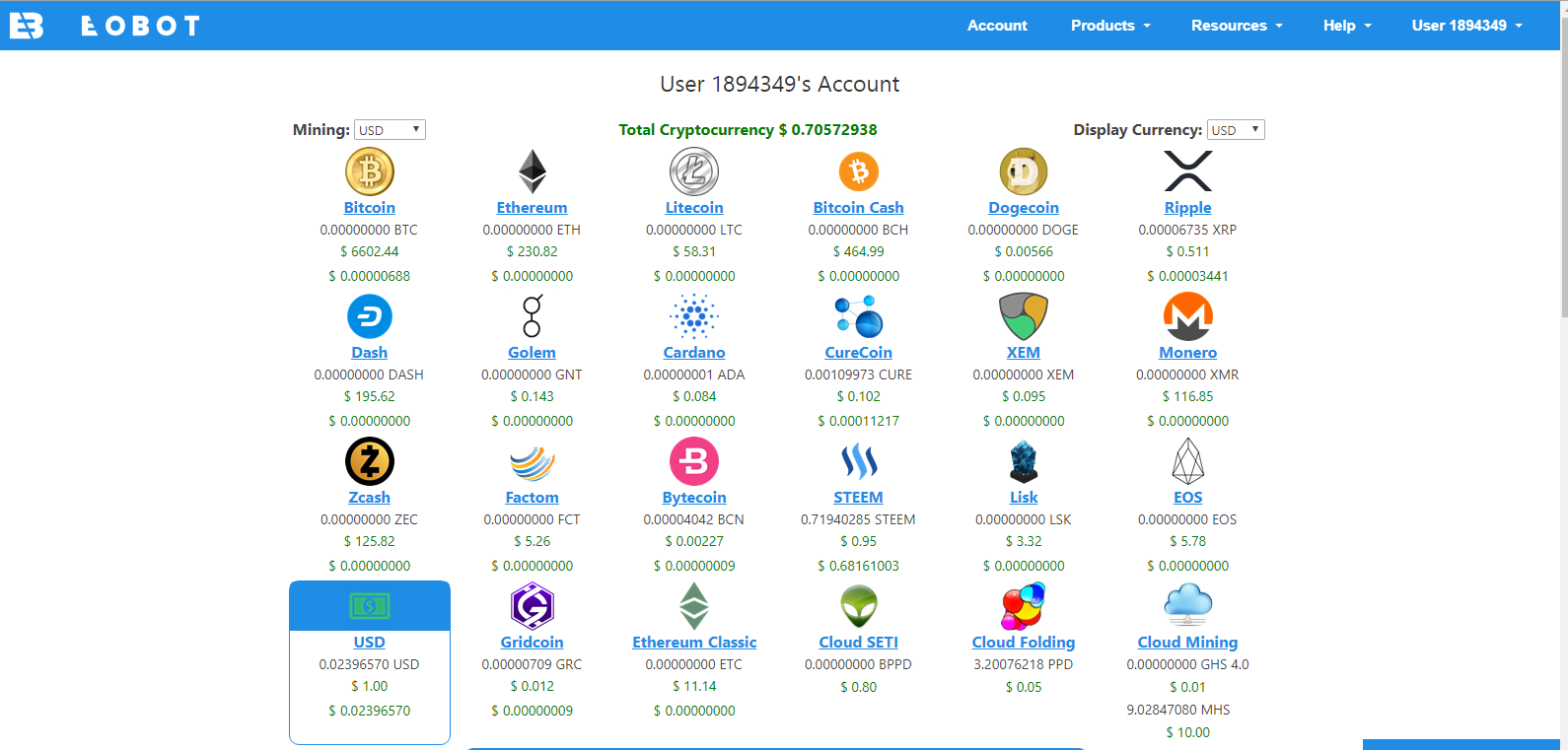
Task: Open the Ethereum link
Action: pos(533,208)
